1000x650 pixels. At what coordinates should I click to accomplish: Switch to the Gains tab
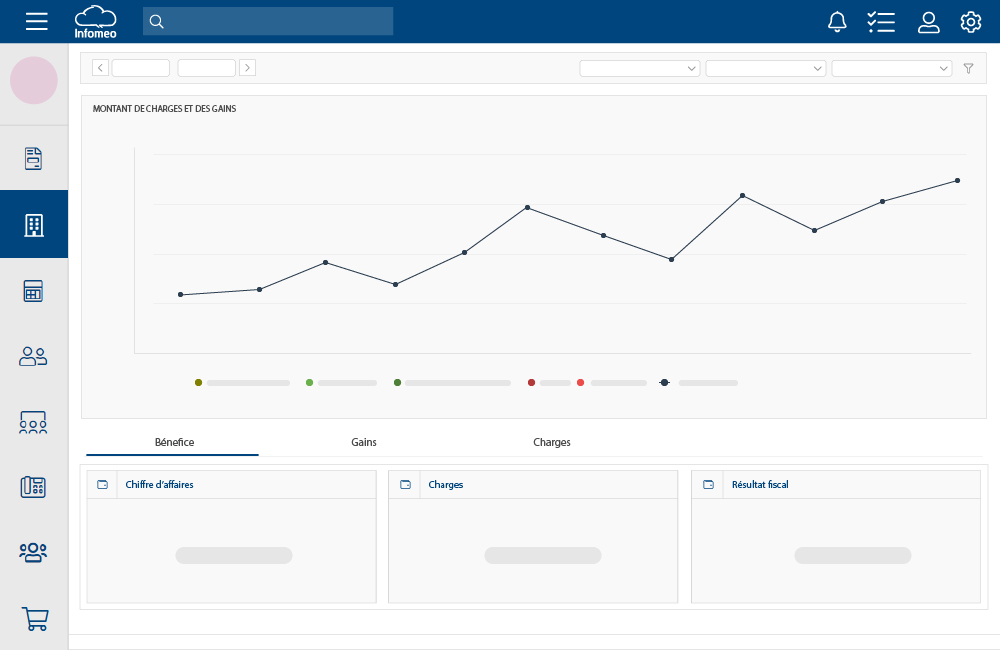click(x=364, y=442)
